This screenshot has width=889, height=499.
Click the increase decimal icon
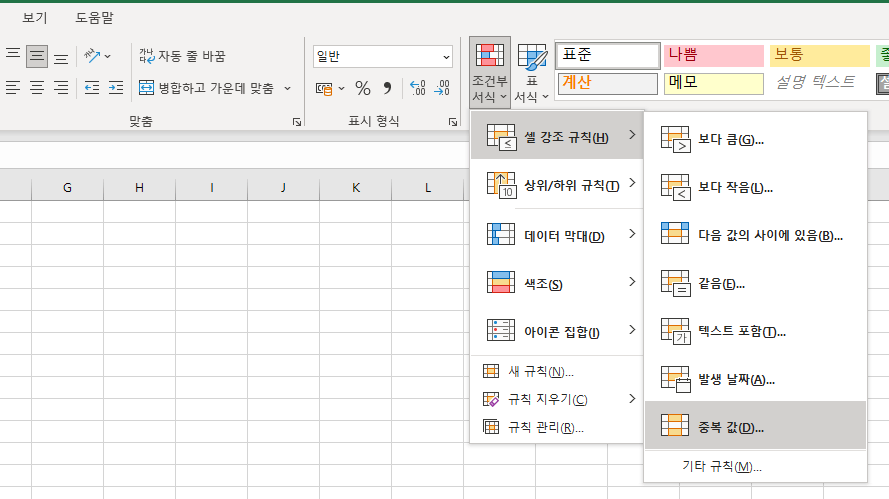417,88
